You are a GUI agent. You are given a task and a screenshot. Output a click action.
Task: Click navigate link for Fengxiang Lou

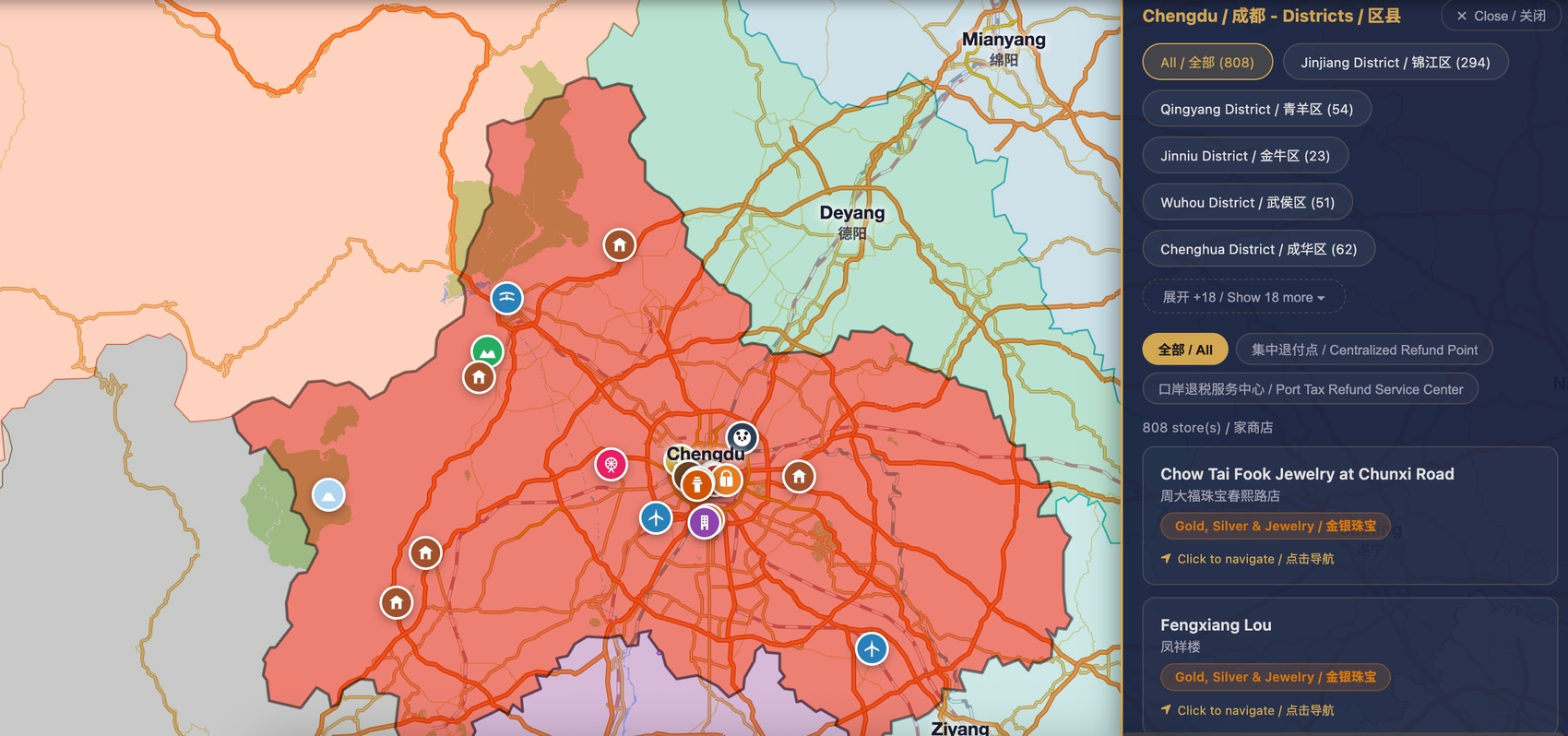[1256, 710]
